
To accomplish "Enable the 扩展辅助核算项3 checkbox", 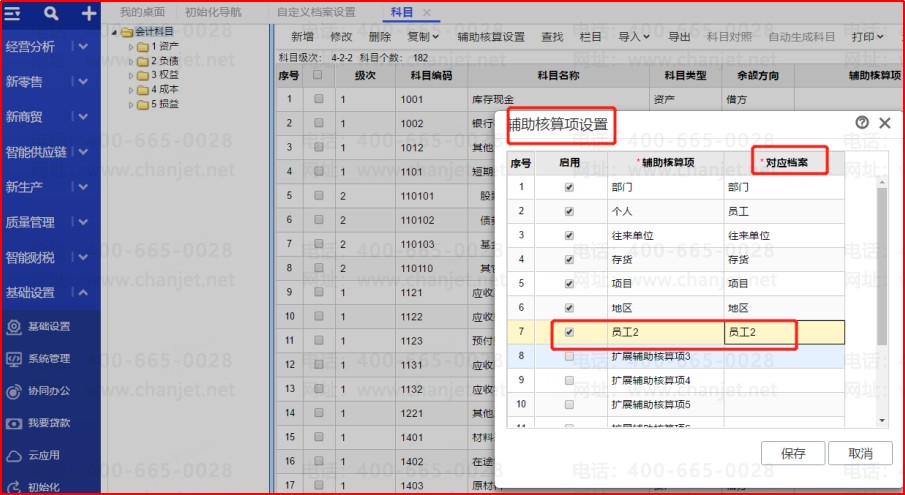I will (569, 356).
